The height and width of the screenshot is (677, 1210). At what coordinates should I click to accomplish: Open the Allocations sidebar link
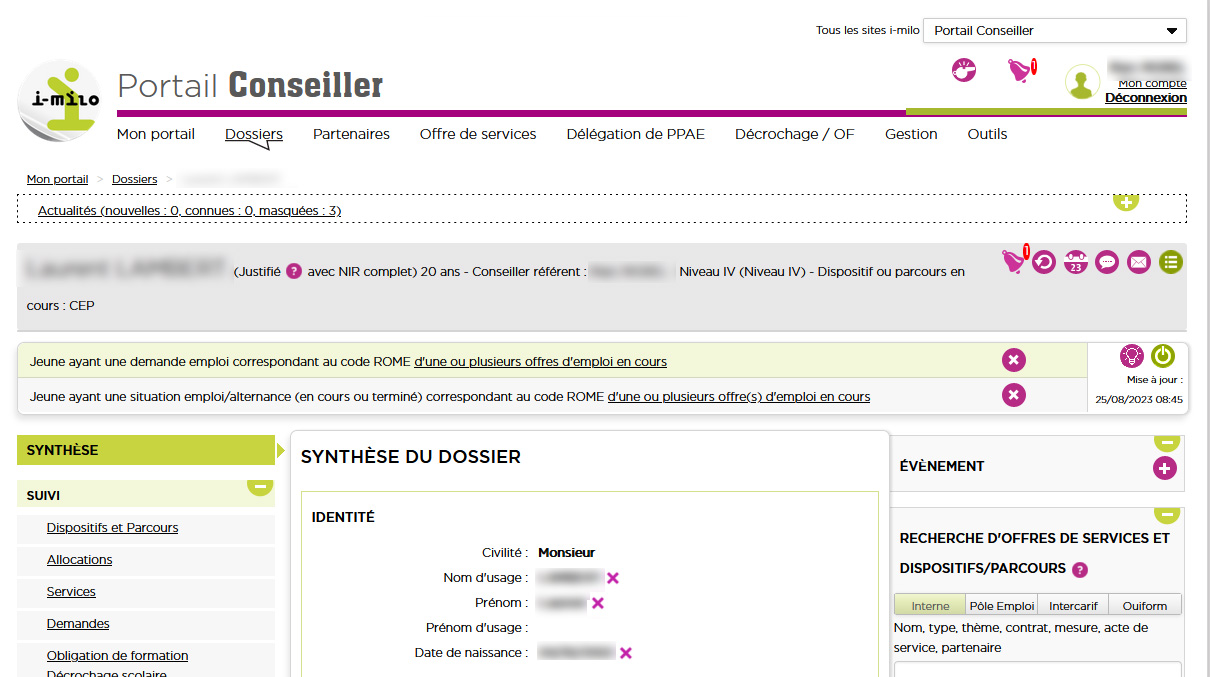pos(80,560)
